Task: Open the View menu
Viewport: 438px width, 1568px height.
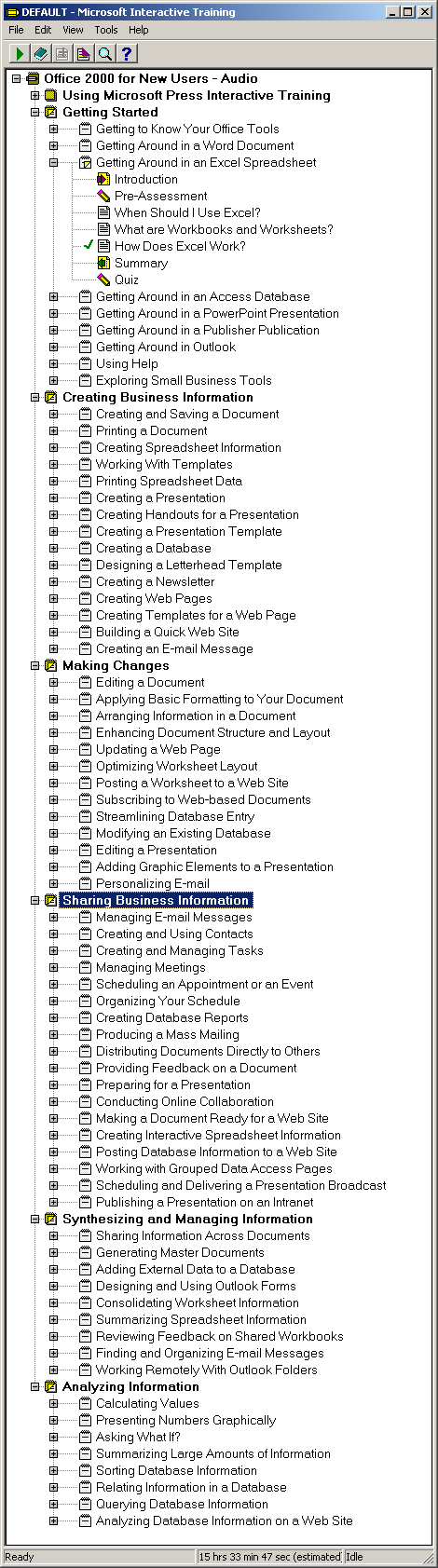Action: 73,30
